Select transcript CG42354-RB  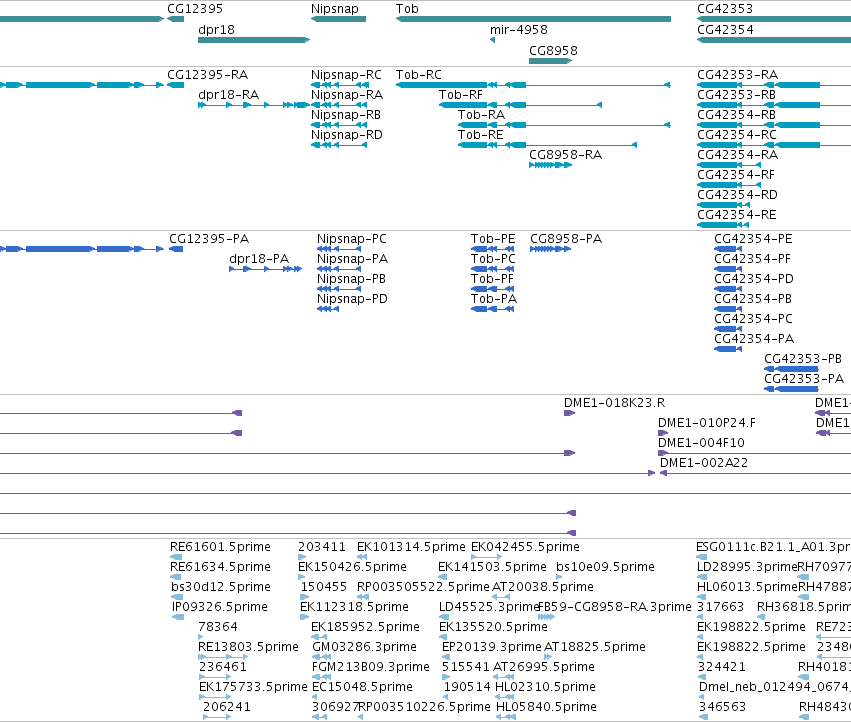coord(774,125)
